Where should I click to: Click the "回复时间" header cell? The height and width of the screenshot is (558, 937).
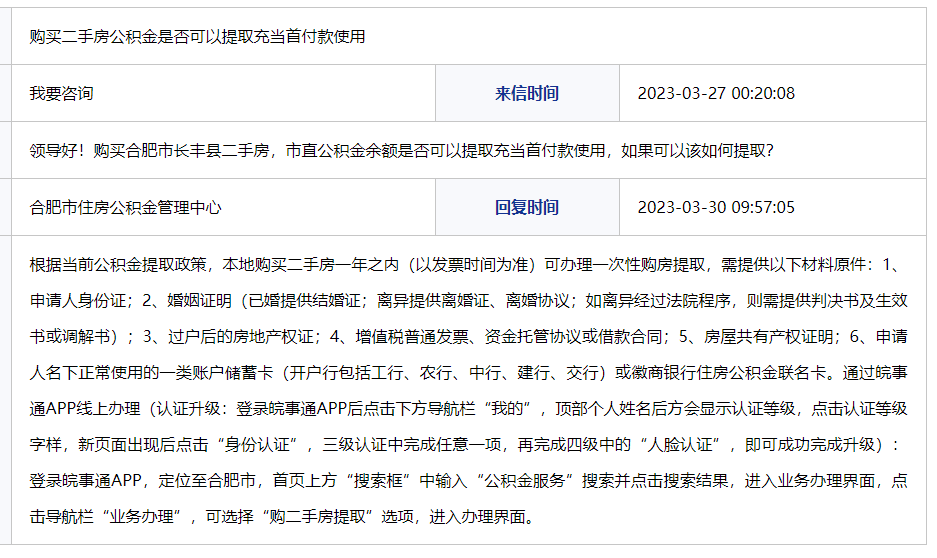527,207
